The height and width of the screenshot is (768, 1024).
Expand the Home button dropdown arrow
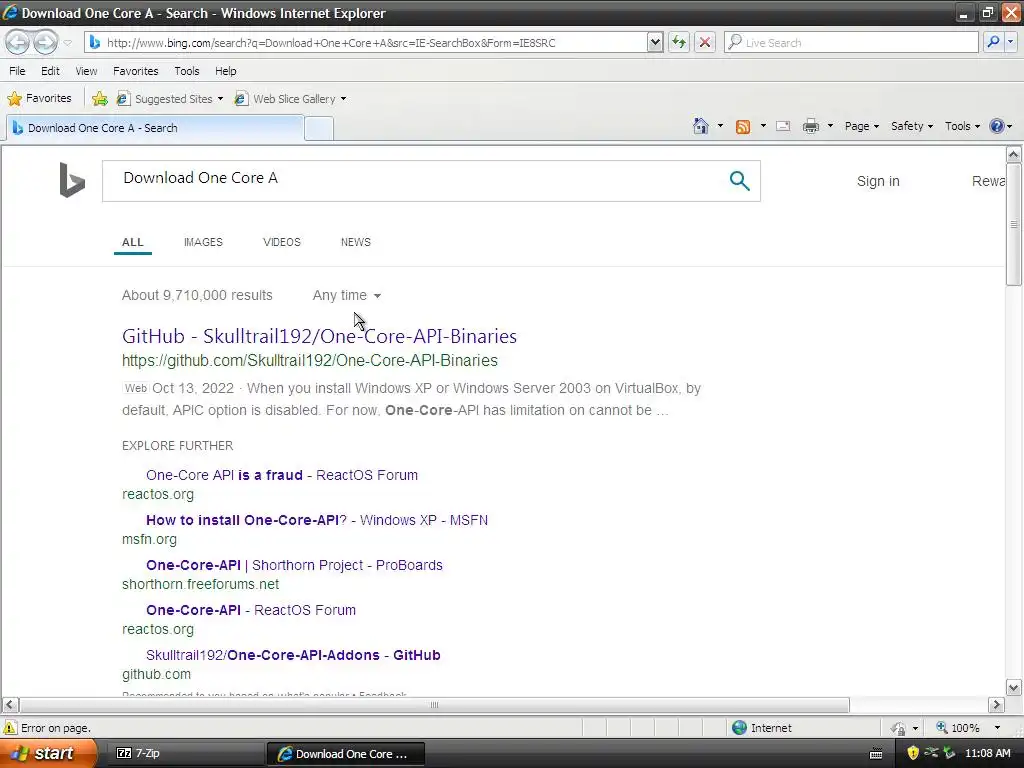point(720,126)
